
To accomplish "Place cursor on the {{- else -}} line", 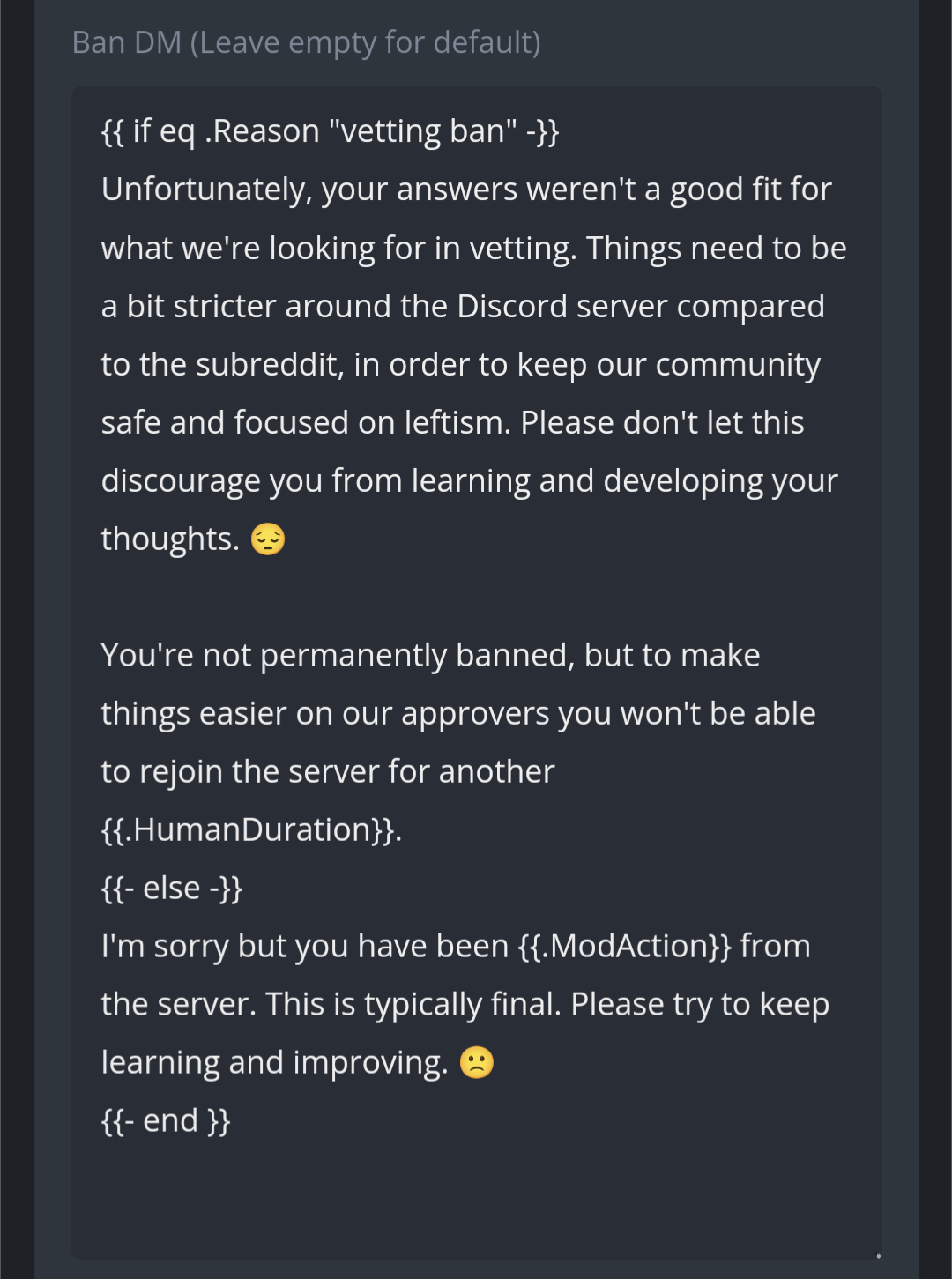I will (172, 888).
